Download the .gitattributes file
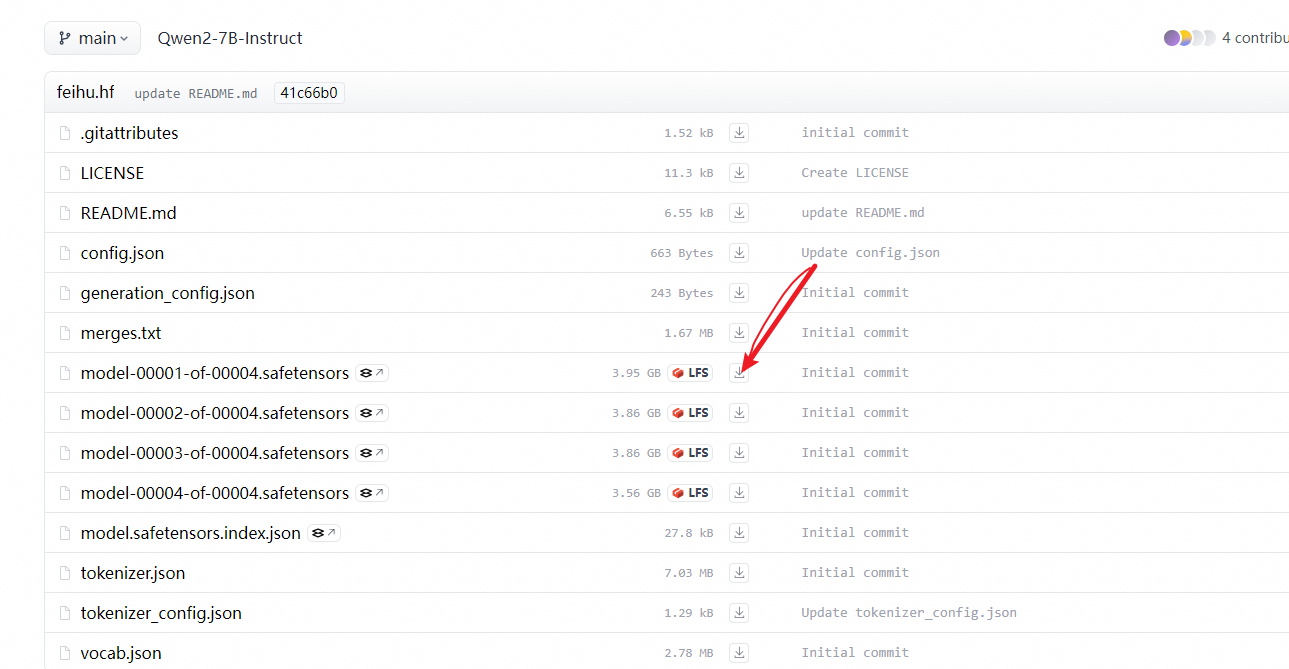The image size is (1289, 669). pyautogui.click(x=739, y=132)
